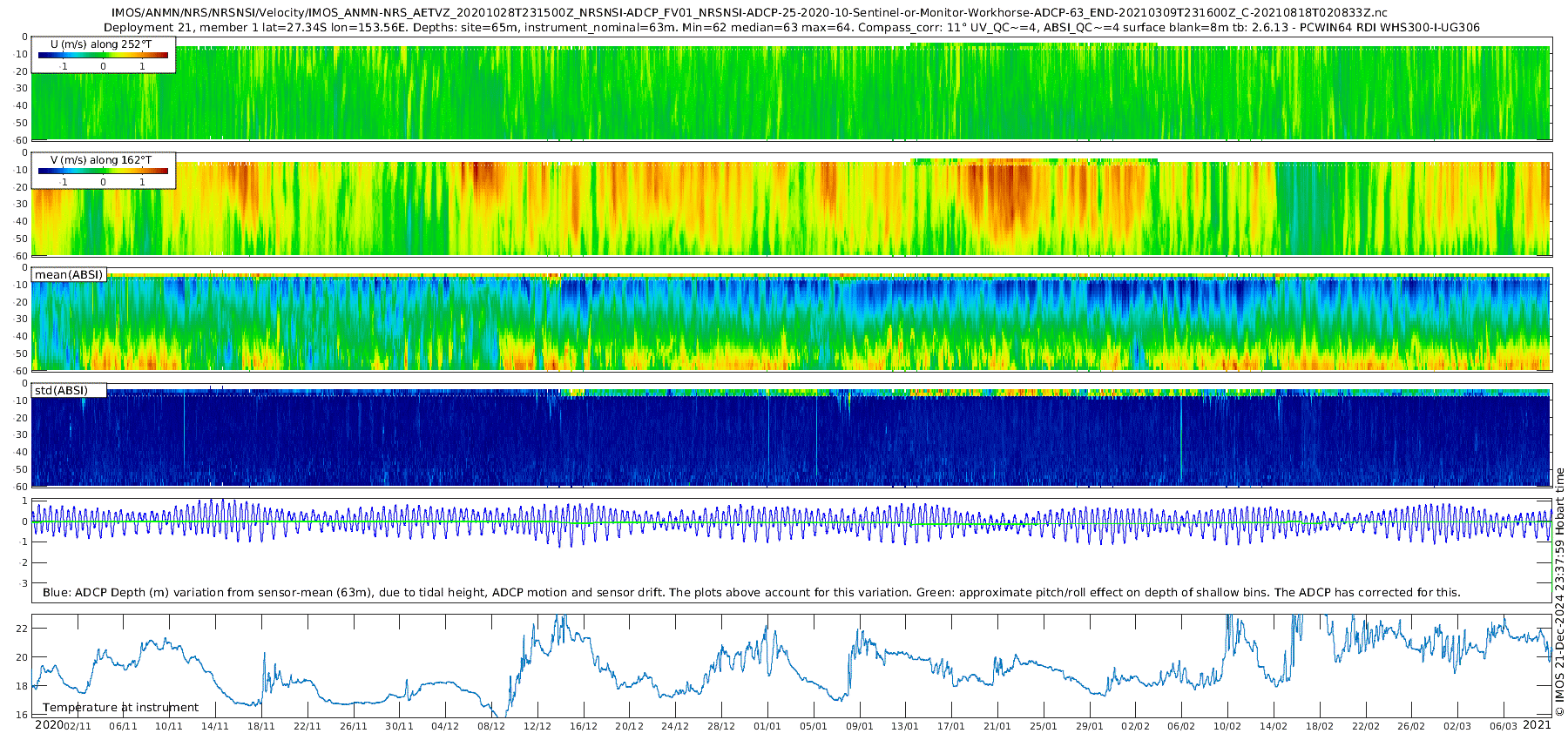Click the vertical IMOS copyright timestamp text

pyautogui.click(x=1559, y=592)
